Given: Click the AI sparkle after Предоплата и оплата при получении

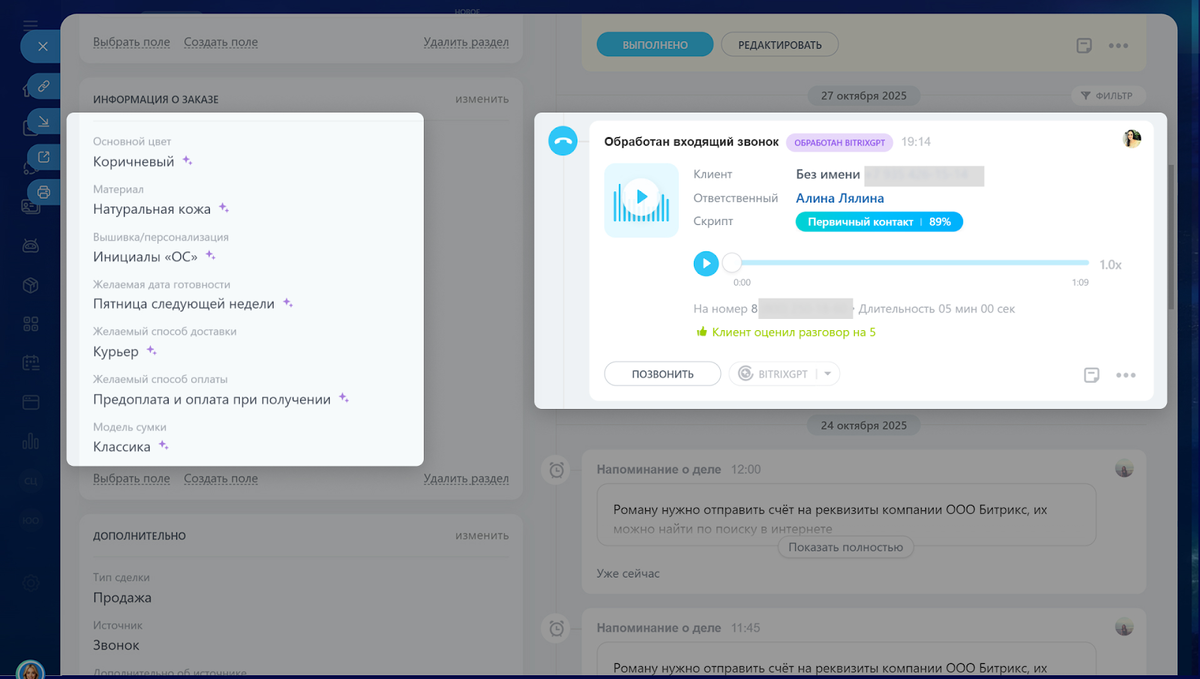Looking at the screenshot, I should pos(343,398).
